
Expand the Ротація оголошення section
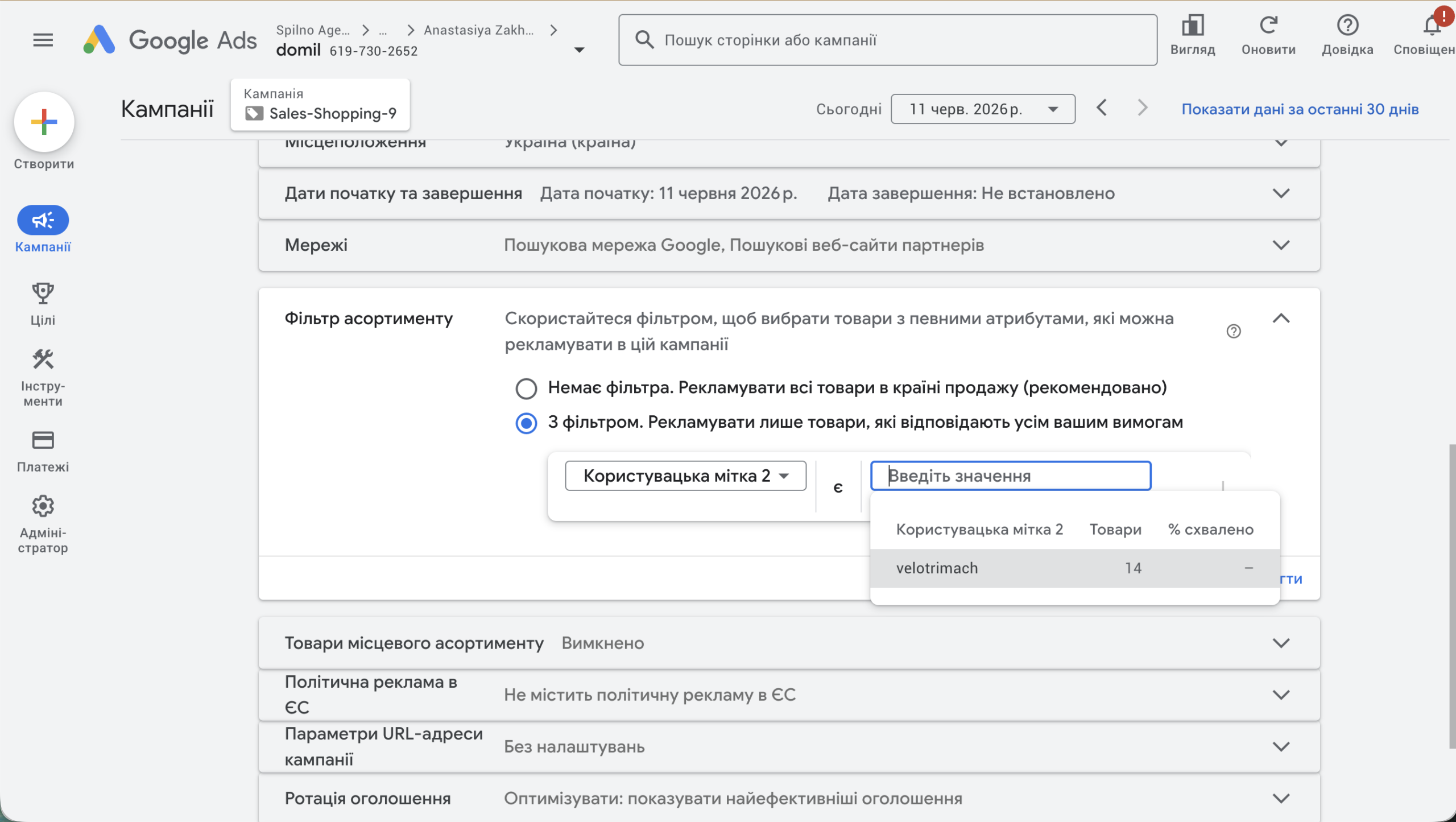[x=1281, y=799]
